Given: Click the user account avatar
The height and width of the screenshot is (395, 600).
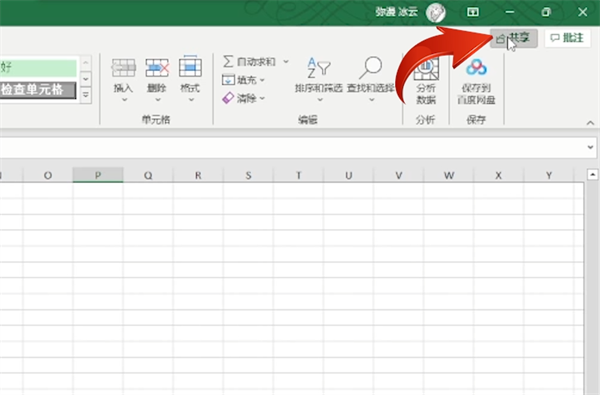Looking at the screenshot, I should [436, 12].
